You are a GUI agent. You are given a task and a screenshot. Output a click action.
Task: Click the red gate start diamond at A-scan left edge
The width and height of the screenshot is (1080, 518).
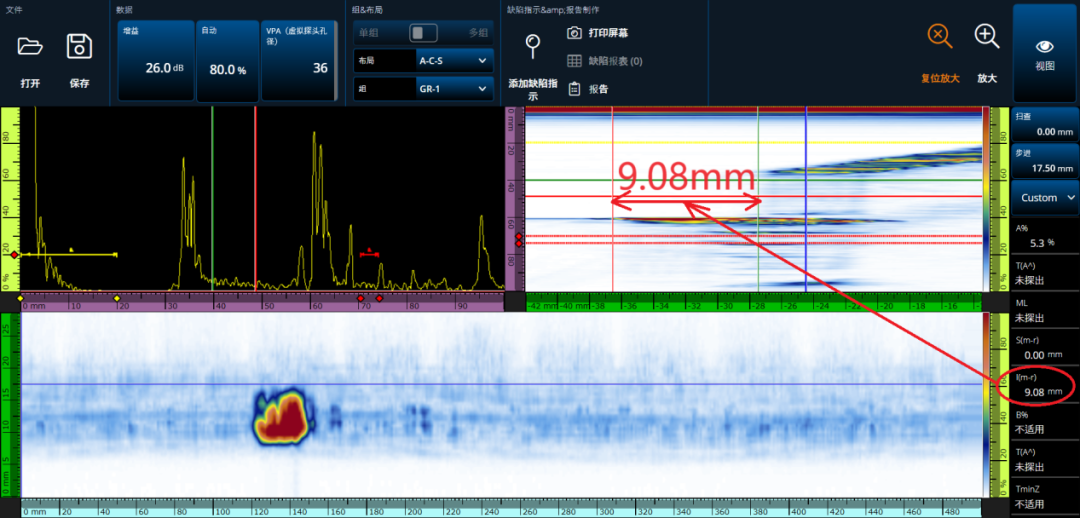[14, 255]
